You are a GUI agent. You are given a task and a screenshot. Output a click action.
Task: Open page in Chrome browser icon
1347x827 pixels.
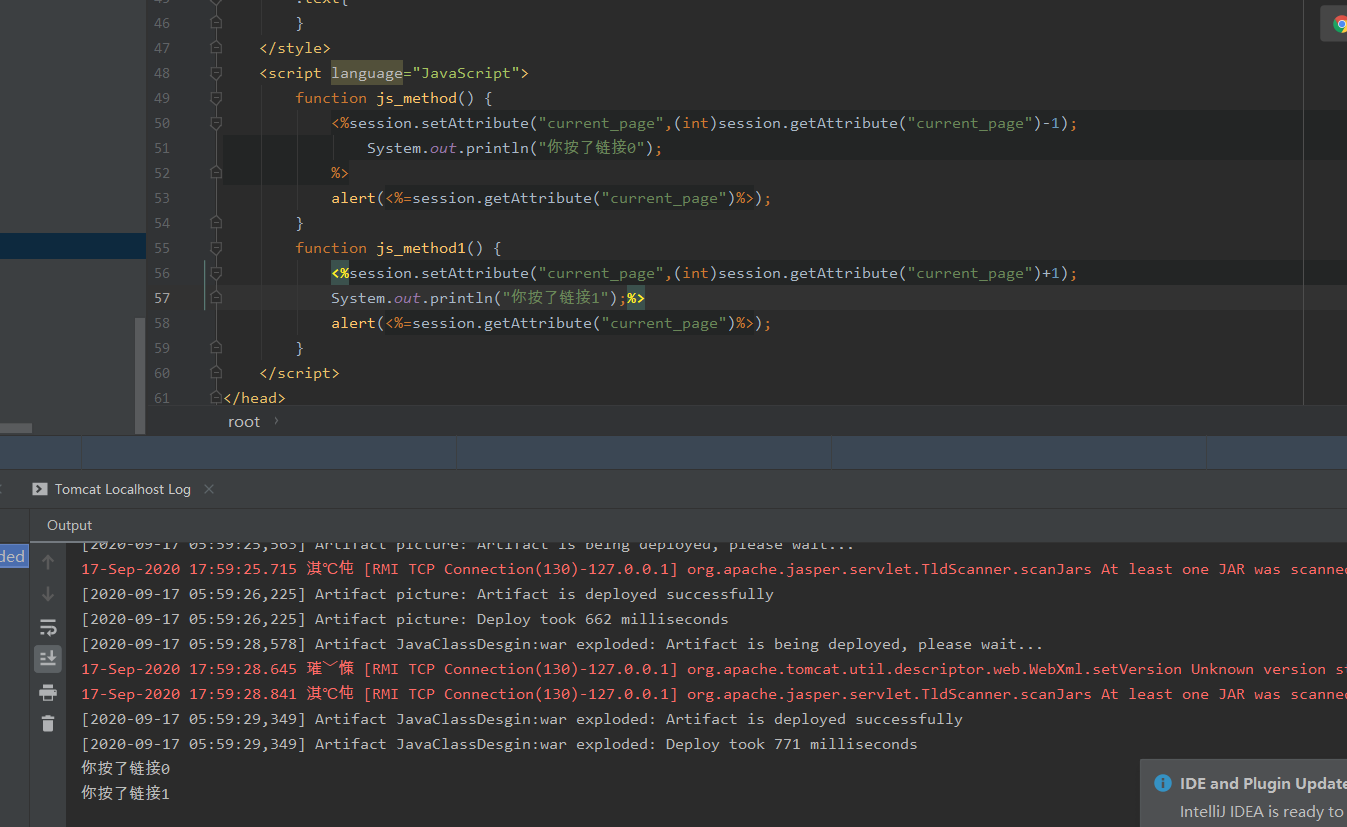[1340, 24]
